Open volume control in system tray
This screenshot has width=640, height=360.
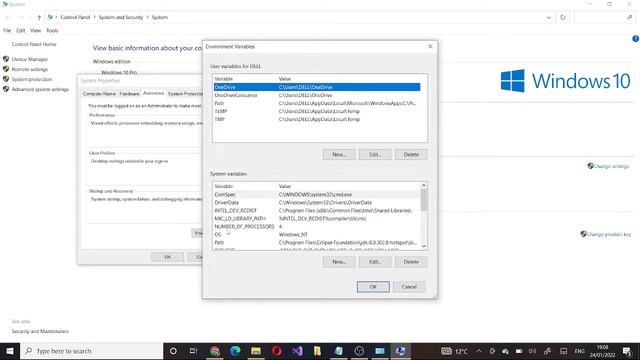(x=532, y=351)
